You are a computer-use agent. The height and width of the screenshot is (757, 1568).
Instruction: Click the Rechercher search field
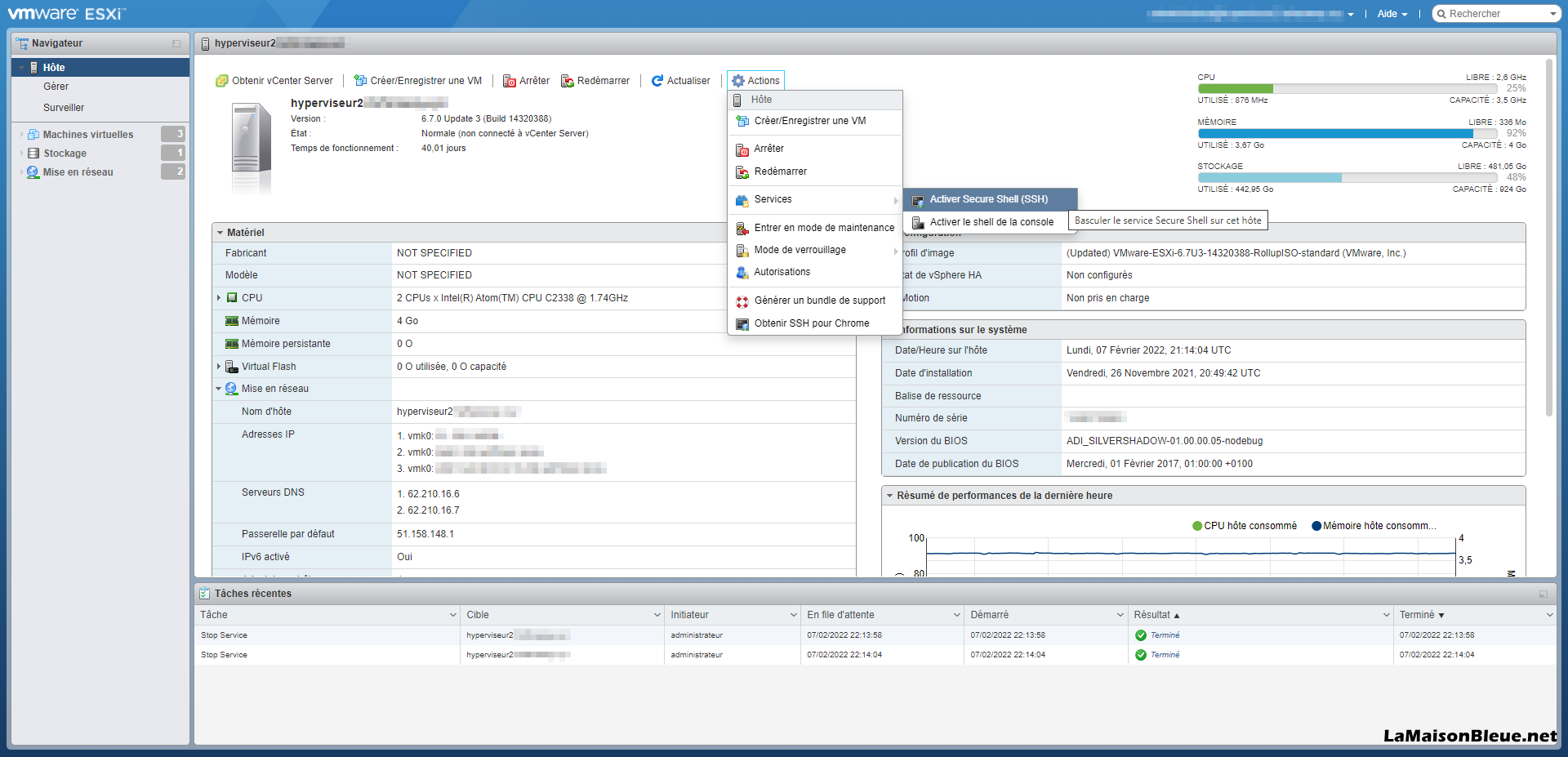click(1494, 14)
